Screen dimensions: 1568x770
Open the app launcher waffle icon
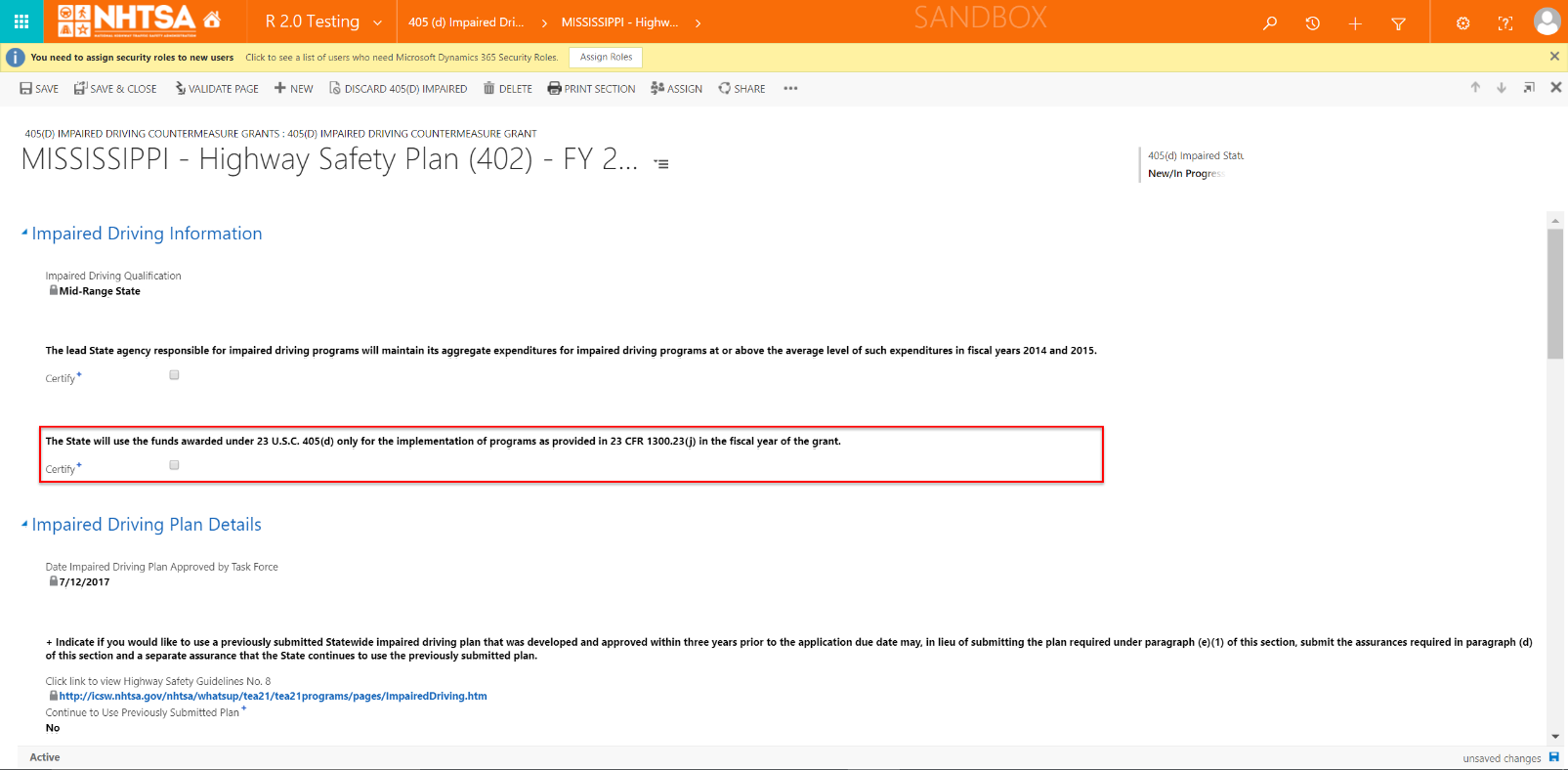coord(21,21)
